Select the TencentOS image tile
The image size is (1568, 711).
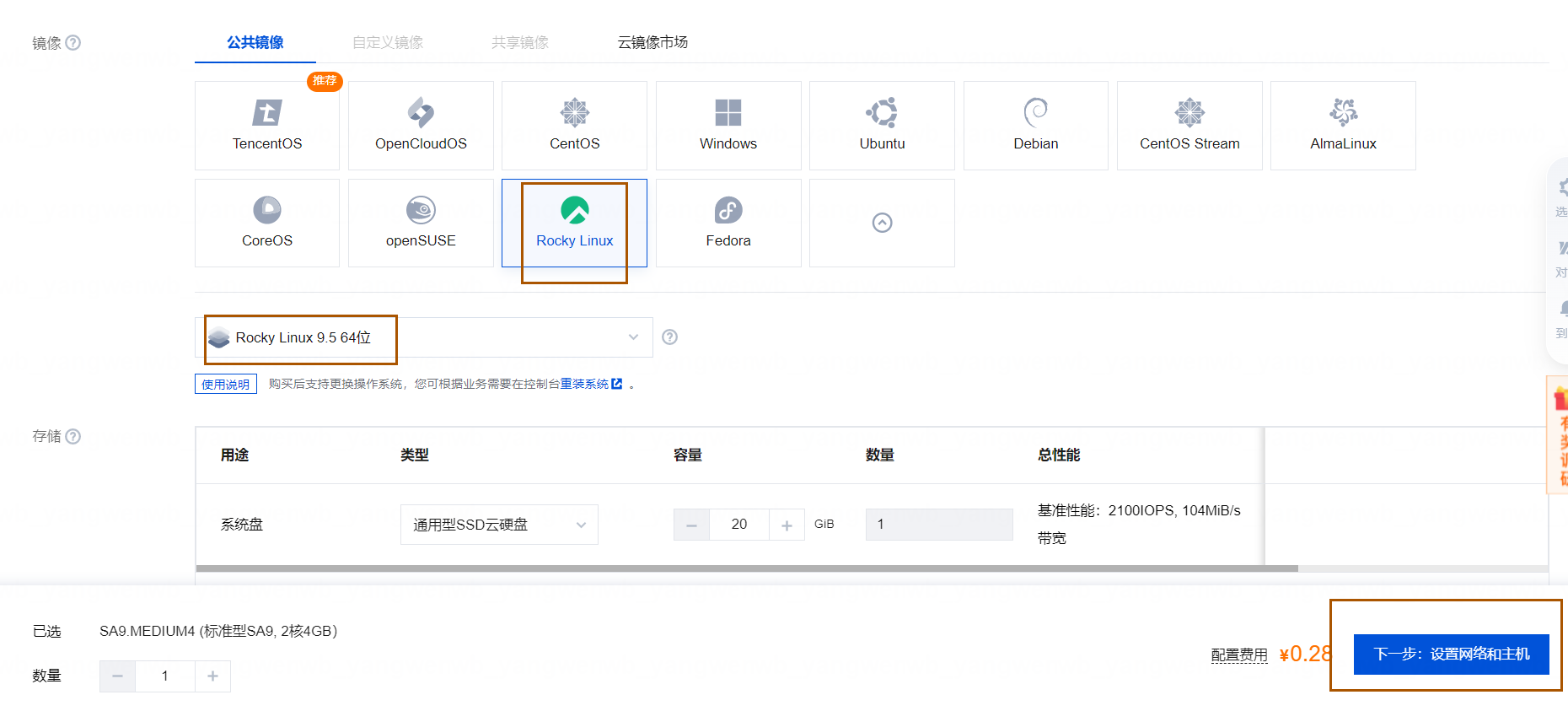267,126
